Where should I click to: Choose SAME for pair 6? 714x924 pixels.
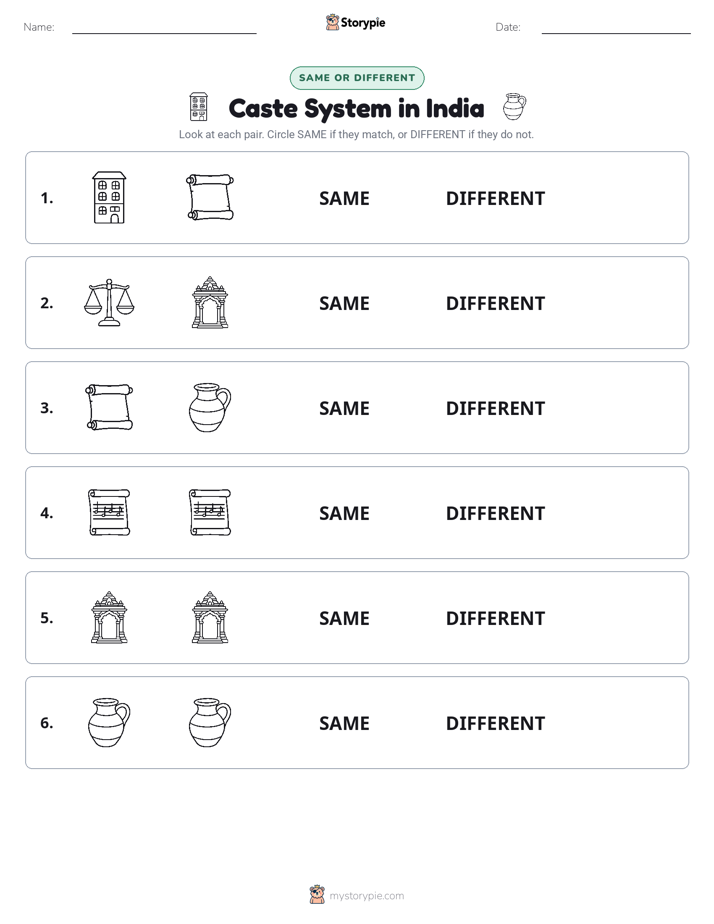(344, 722)
